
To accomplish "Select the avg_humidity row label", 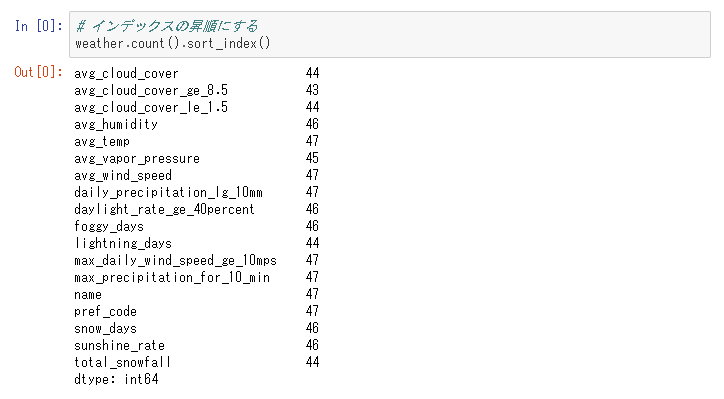I will [116, 124].
